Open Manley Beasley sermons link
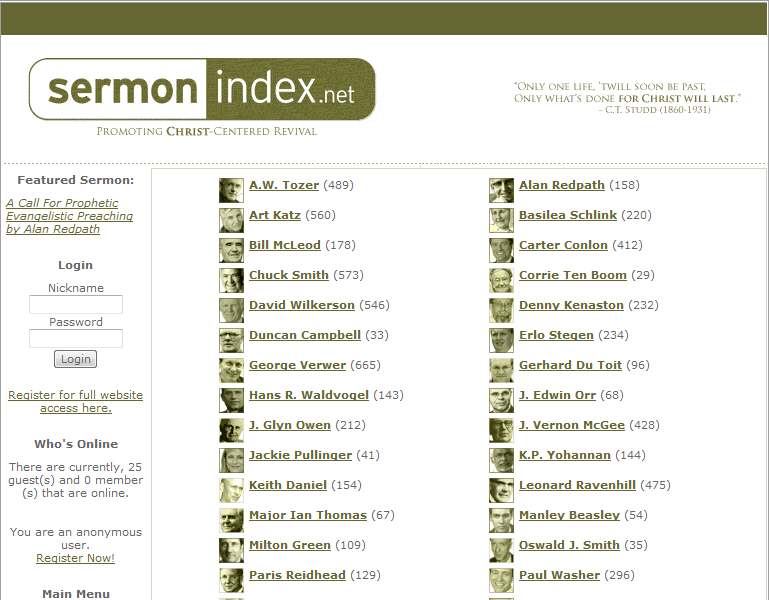The width and height of the screenshot is (769, 600). pos(569,514)
